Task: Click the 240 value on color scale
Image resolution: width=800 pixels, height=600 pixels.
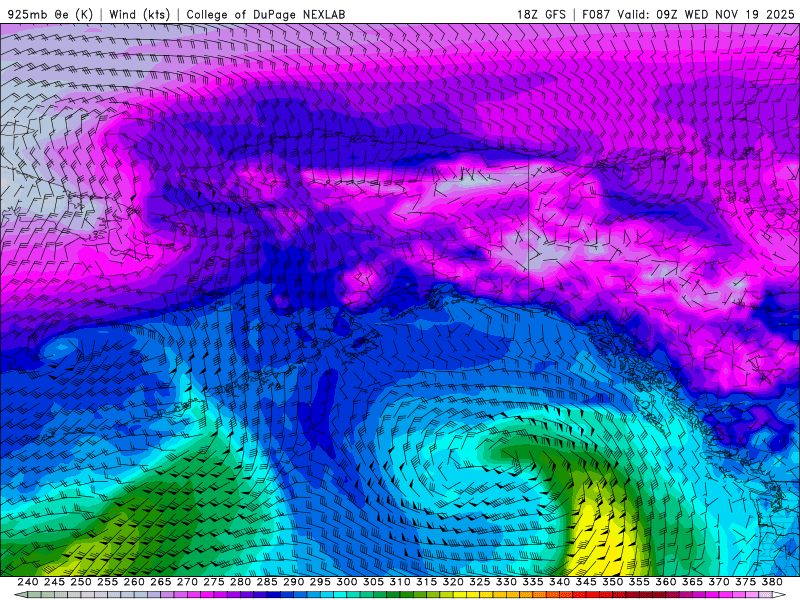Action: [x=28, y=582]
